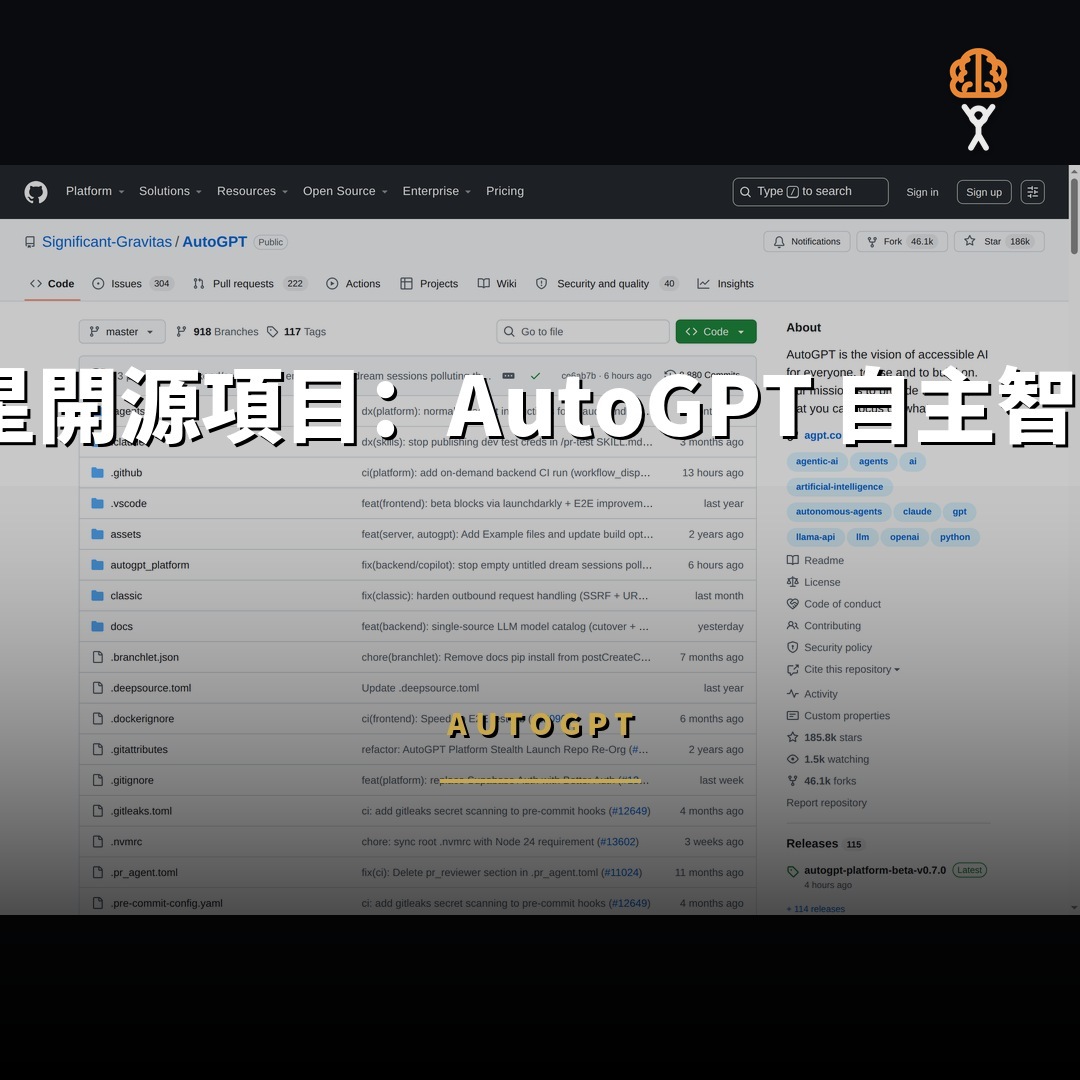This screenshot has height=1080, width=1080.
Task: Open pull request #13602 link
Action: 617,842
